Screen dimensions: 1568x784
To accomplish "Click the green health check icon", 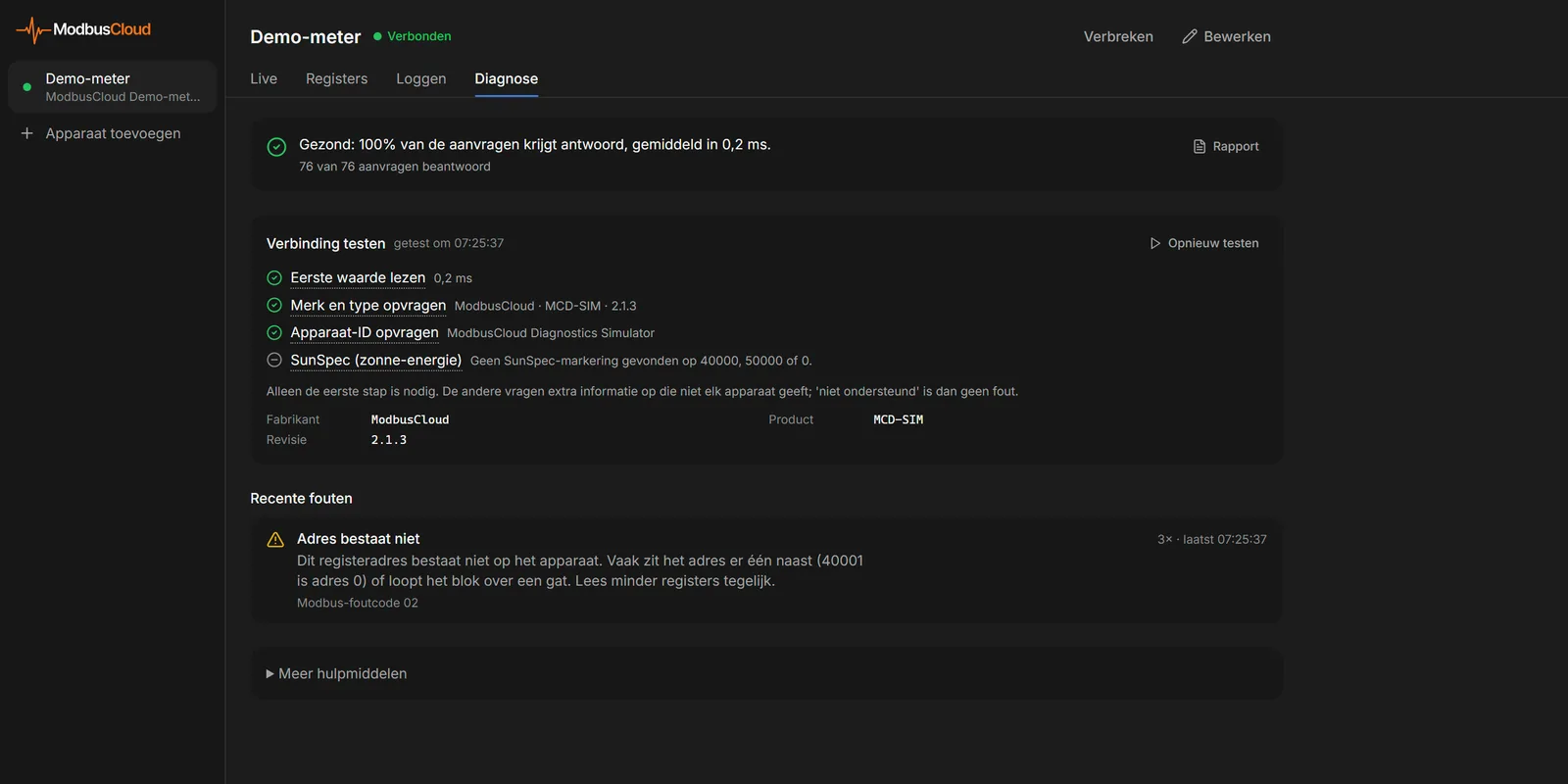I will [x=276, y=147].
